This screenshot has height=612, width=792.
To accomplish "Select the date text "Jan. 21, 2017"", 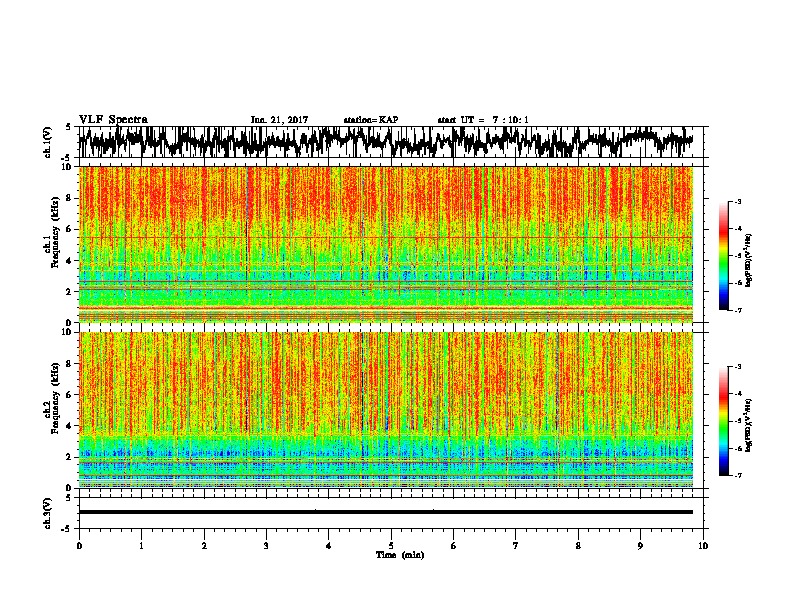I will point(279,120).
